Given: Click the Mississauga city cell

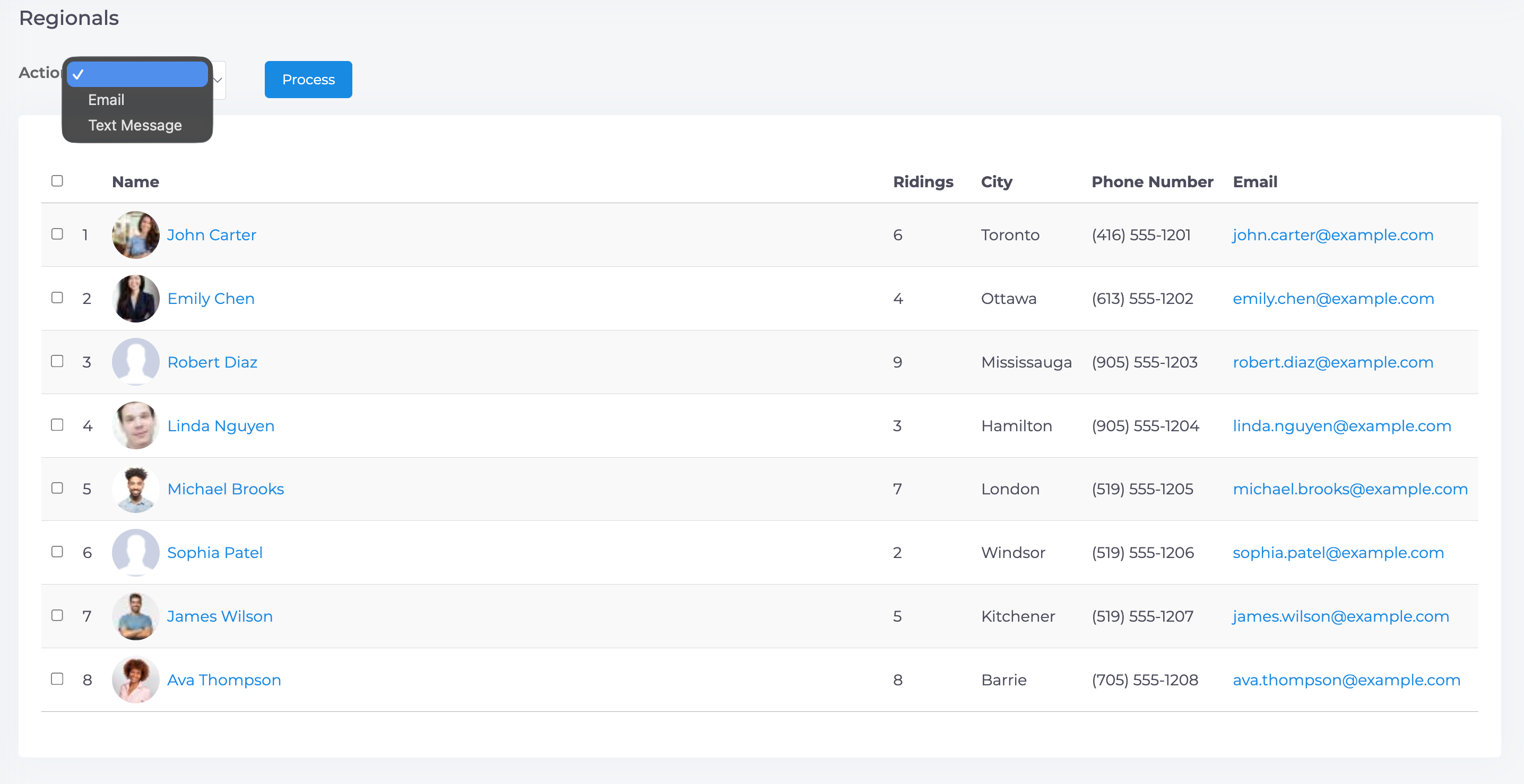Looking at the screenshot, I should 1026,362.
